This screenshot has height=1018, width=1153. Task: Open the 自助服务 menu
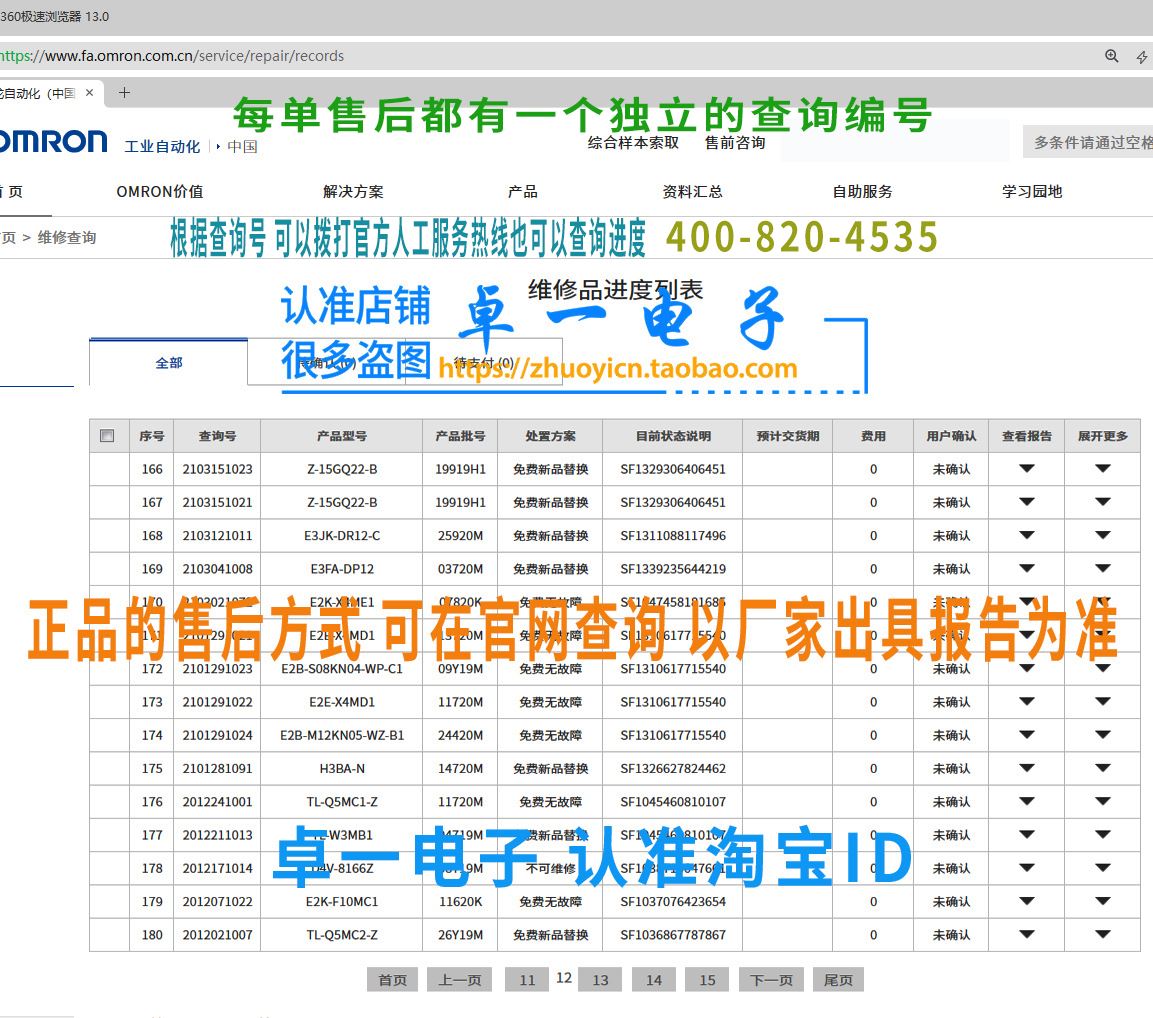pyautogui.click(x=862, y=192)
